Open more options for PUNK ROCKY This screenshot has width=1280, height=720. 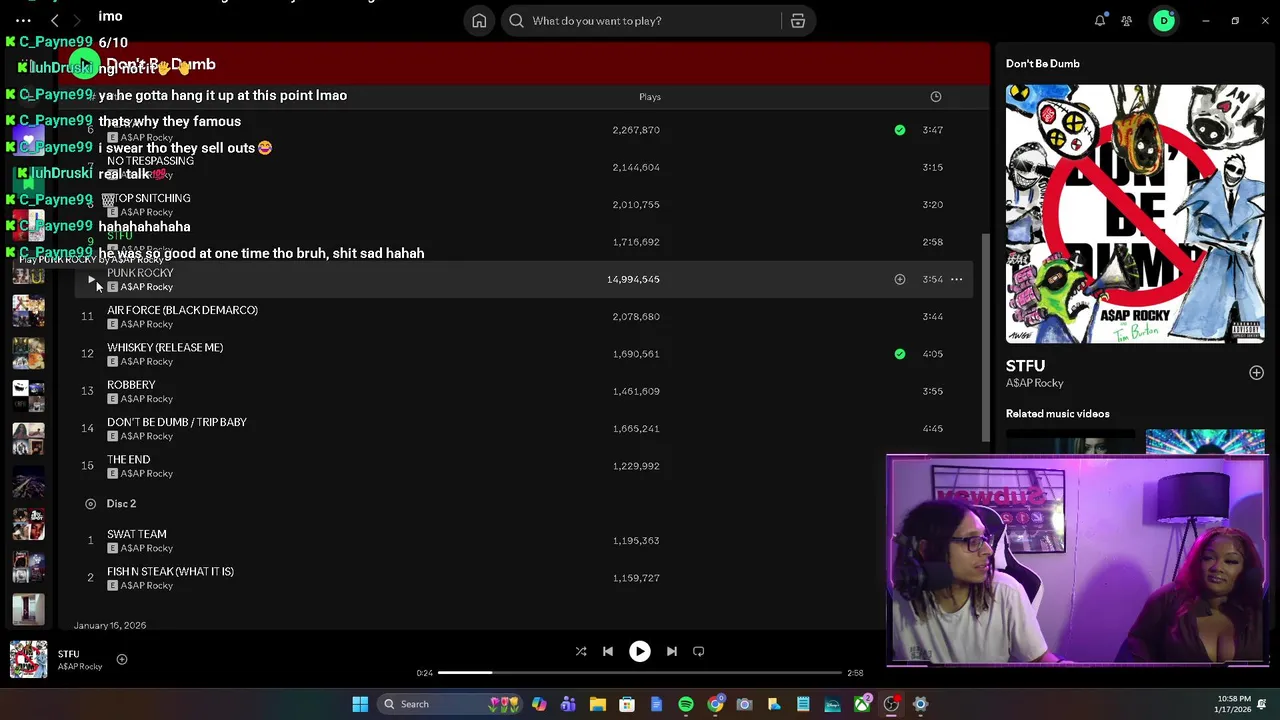tap(957, 280)
